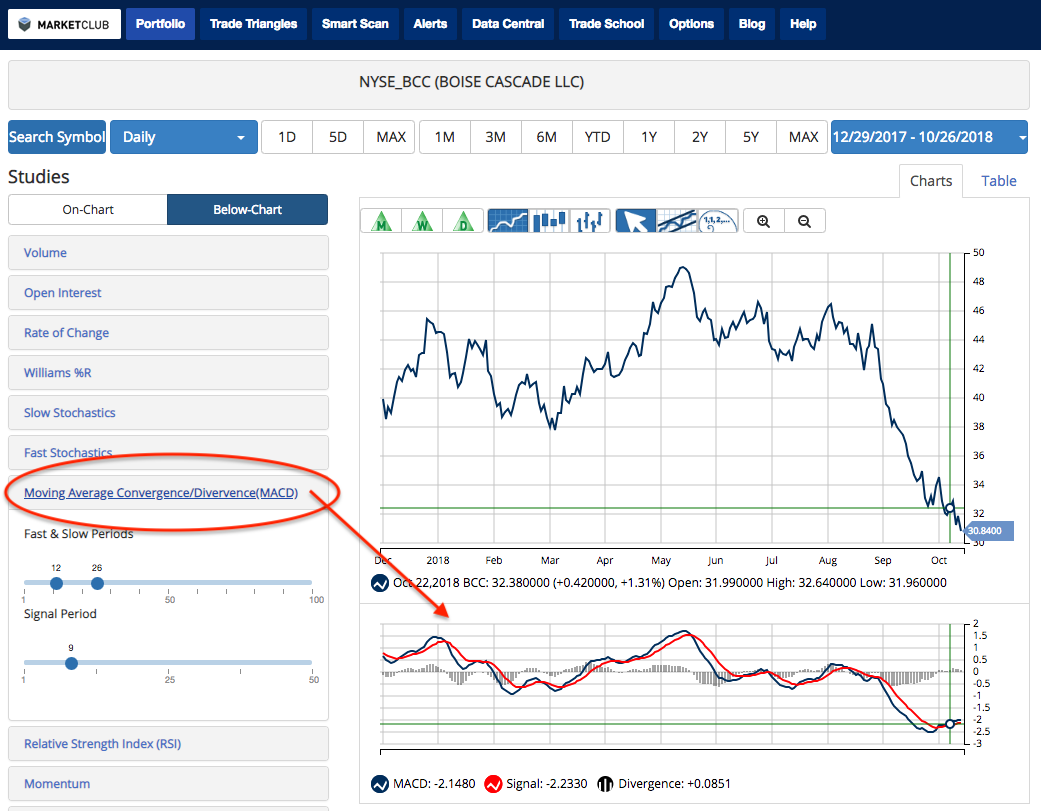Viewport: 1041px width, 811px height.
Task: Switch to the Table tab
Action: [998, 181]
